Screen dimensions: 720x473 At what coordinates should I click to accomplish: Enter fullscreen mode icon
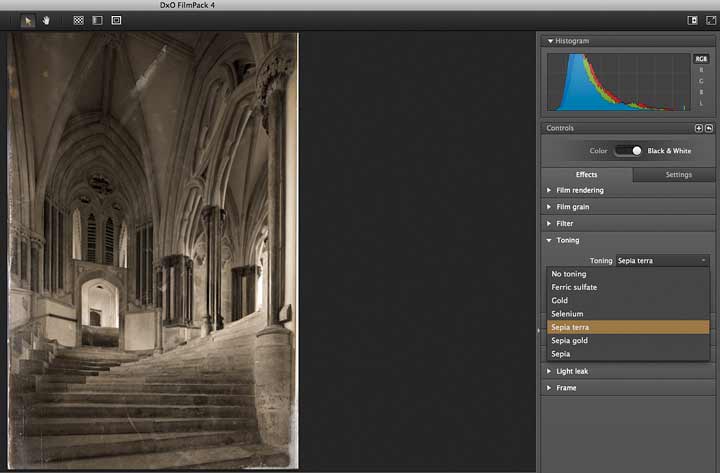coord(711,20)
